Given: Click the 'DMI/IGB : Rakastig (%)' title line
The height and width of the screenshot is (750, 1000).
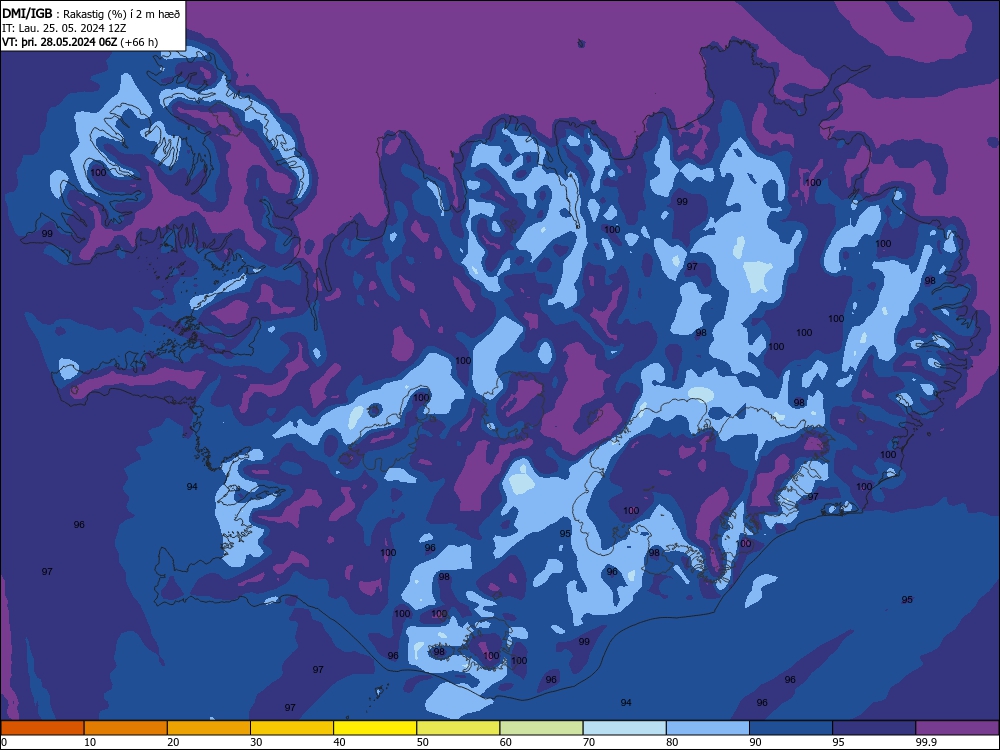Looking at the screenshot, I should (91, 14).
